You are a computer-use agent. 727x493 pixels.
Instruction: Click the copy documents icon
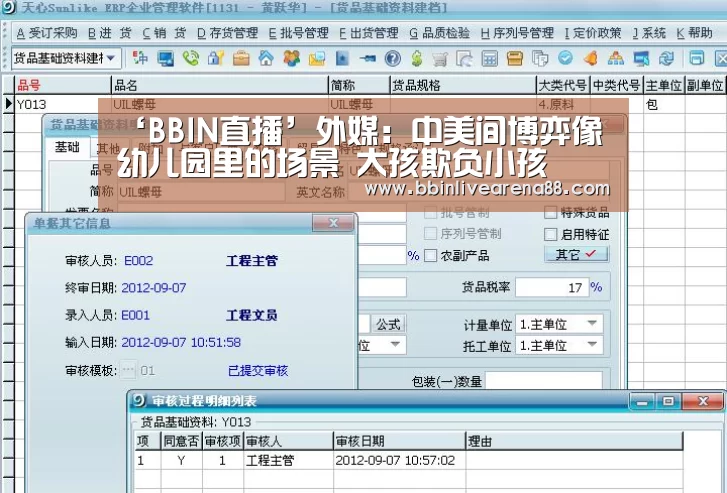[x=540, y=58]
